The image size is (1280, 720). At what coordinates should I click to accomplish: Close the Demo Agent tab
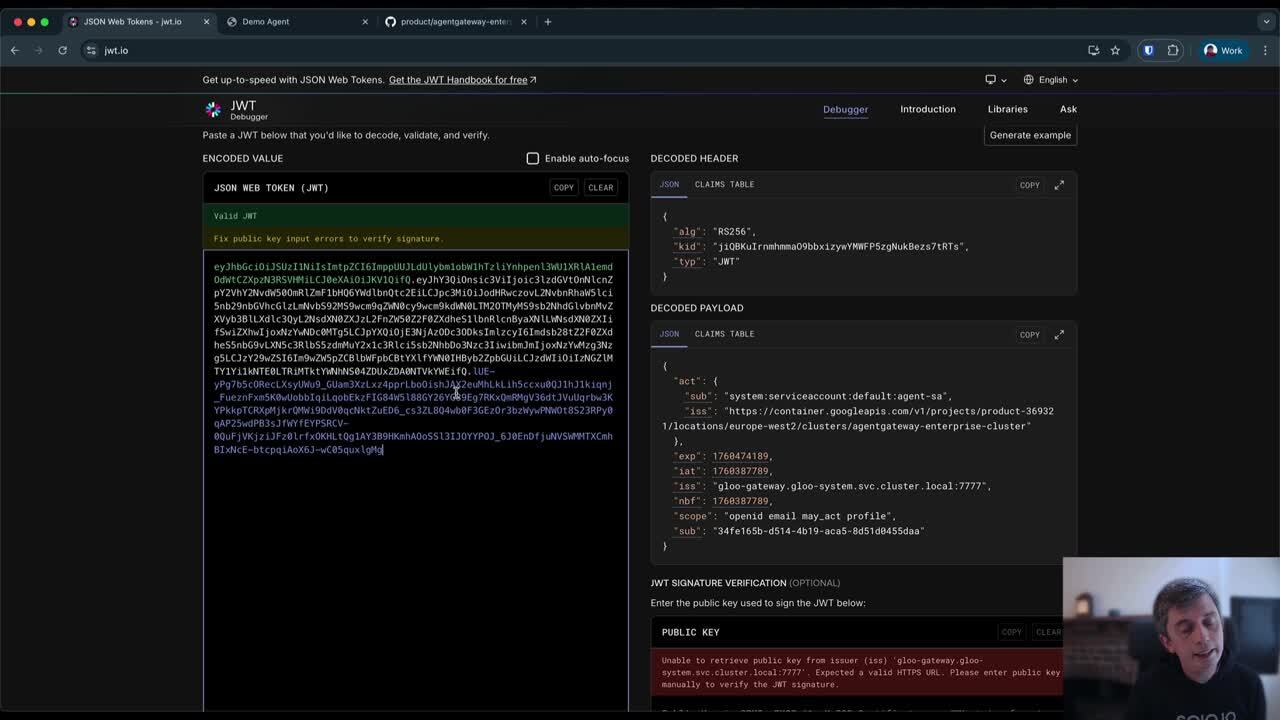point(365,21)
